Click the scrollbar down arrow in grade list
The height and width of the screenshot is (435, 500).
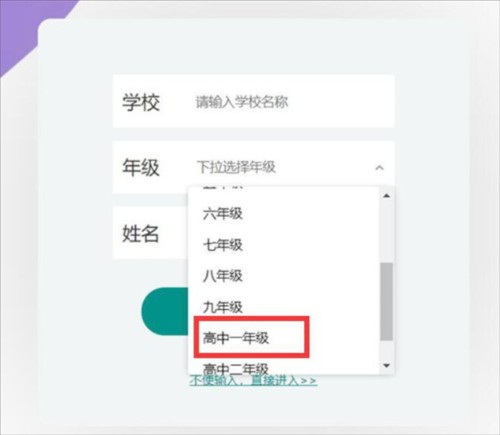[387, 366]
